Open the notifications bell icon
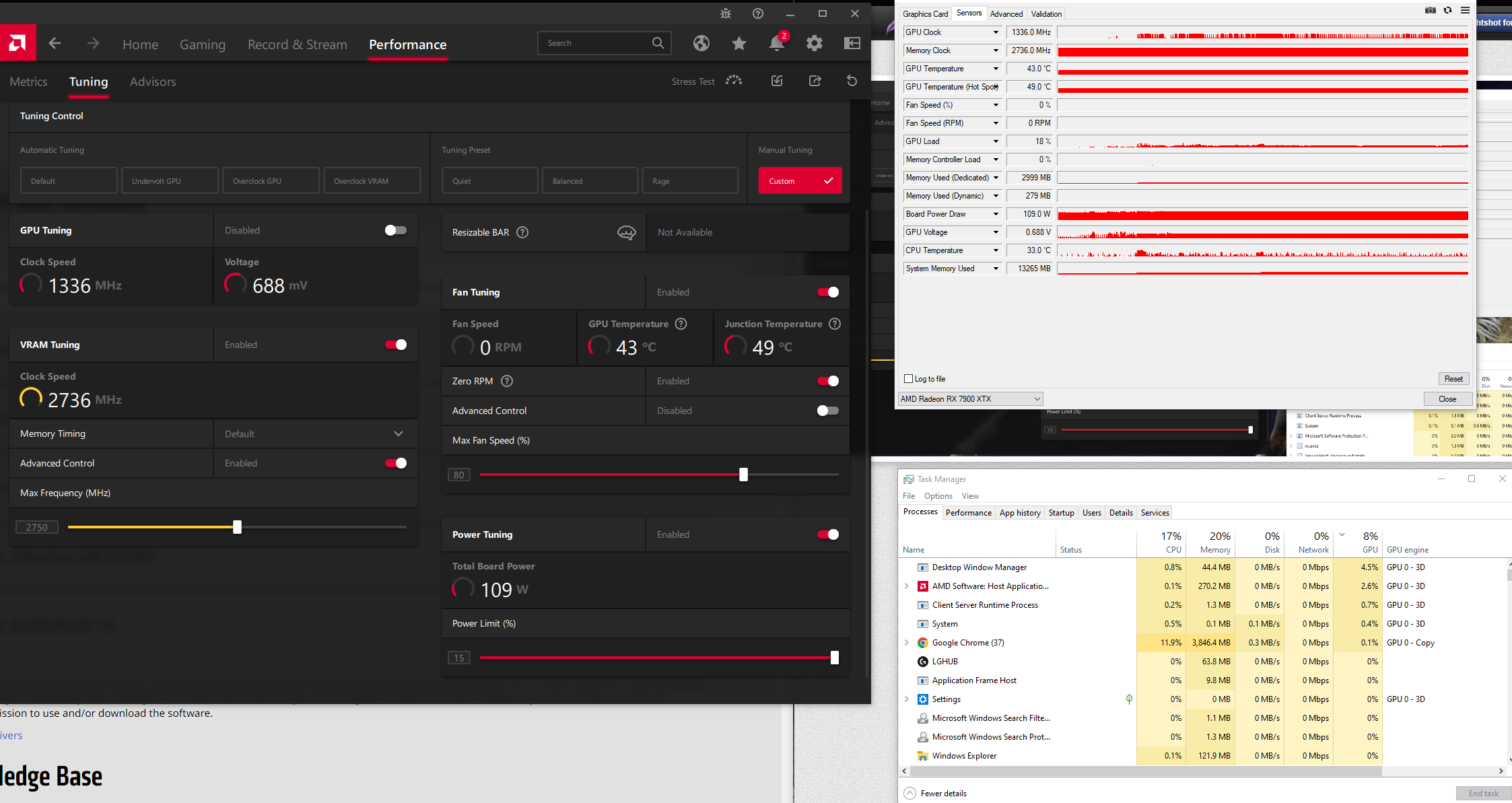The image size is (1512, 803). point(777,43)
